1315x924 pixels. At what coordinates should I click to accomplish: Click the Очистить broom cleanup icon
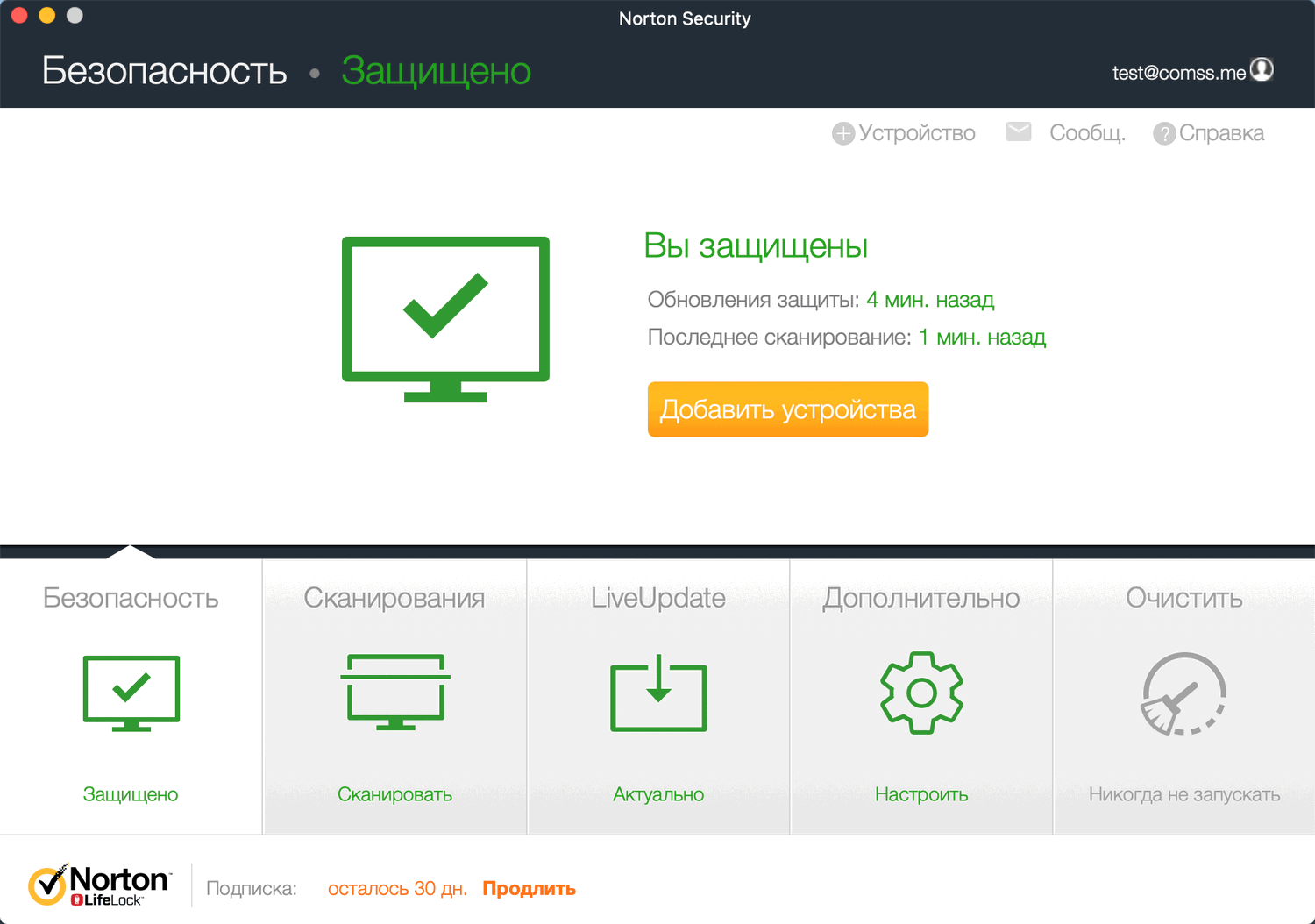pos(1183,693)
